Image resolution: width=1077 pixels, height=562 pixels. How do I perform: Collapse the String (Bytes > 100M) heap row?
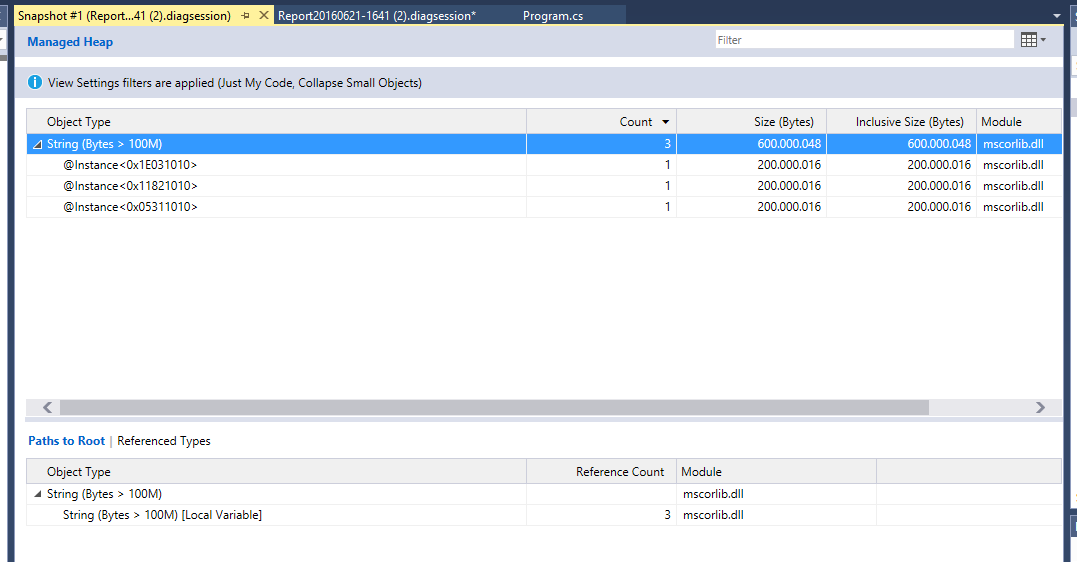pos(38,144)
